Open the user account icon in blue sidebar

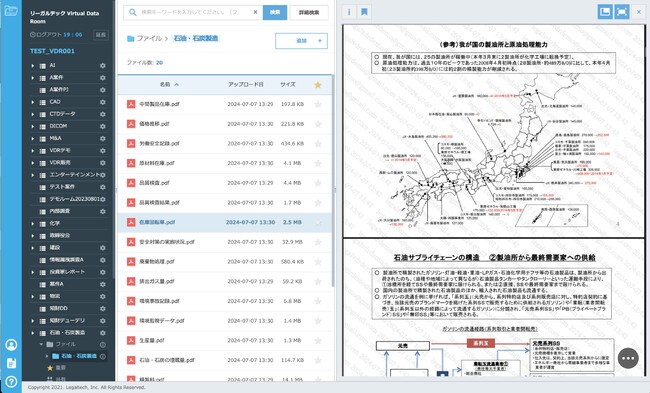pos(11,345)
